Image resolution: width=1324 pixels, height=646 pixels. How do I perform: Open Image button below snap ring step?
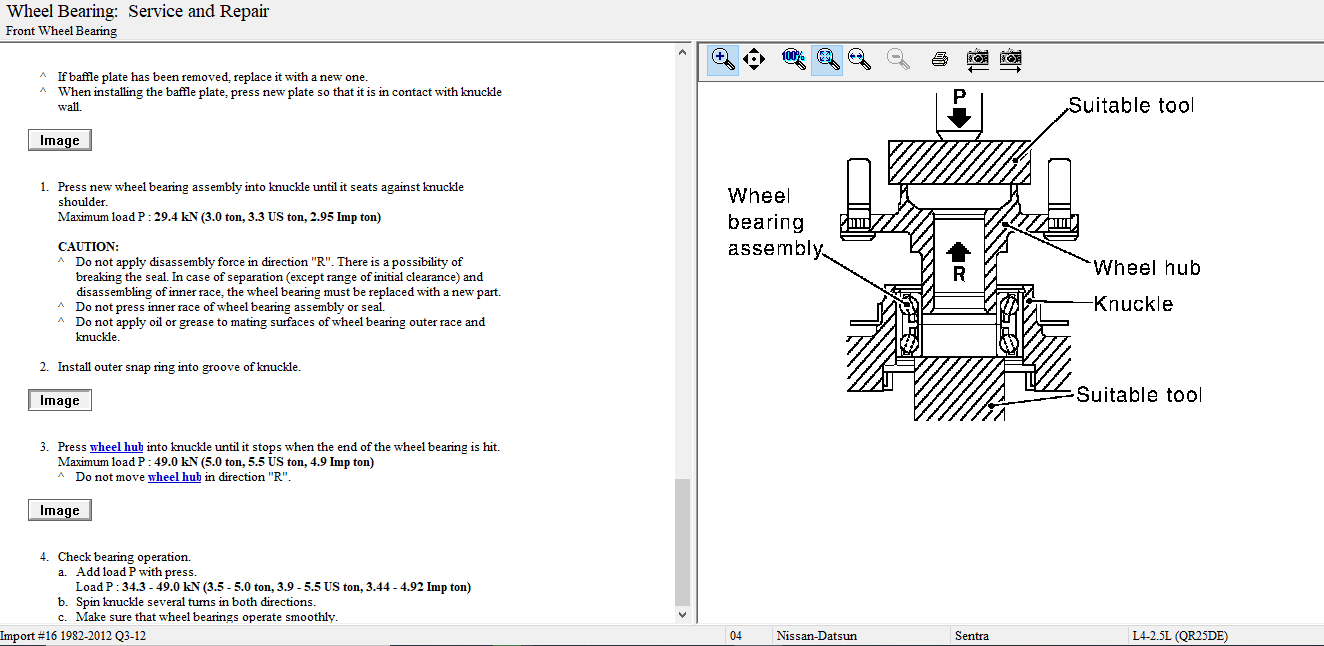pyautogui.click(x=60, y=401)
